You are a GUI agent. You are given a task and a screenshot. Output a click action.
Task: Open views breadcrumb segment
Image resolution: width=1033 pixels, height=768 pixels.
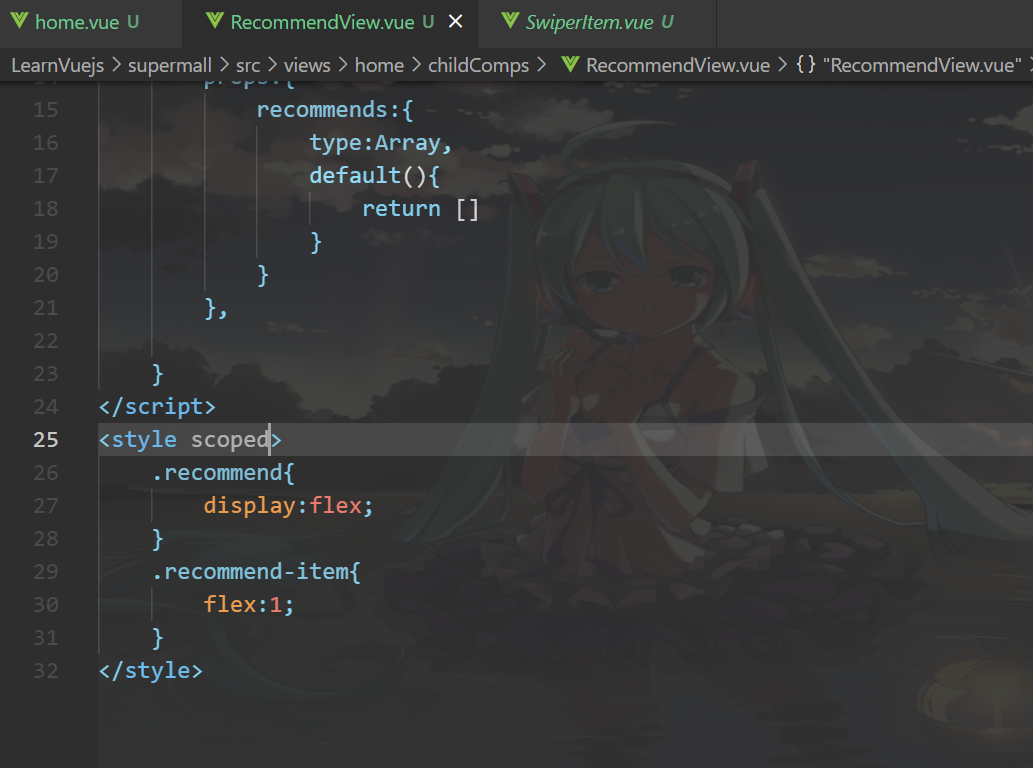click(x=307, y=65)
